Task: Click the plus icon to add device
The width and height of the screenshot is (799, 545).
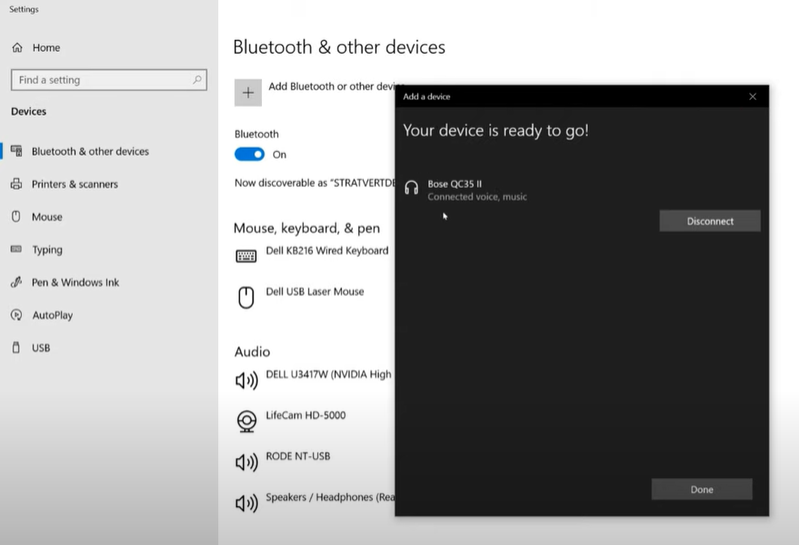Action: [x=248, y=92]
